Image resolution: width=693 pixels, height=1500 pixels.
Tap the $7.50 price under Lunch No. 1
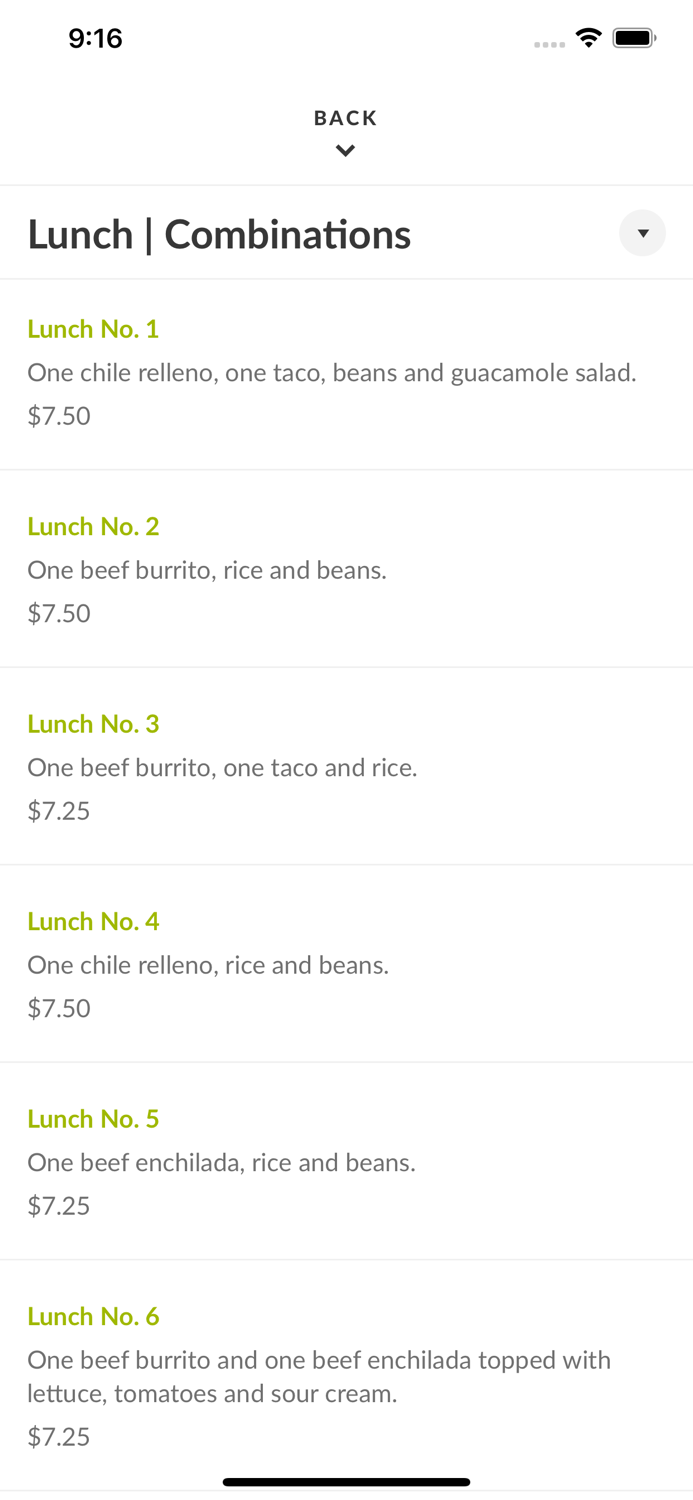[x=59, y=416]
